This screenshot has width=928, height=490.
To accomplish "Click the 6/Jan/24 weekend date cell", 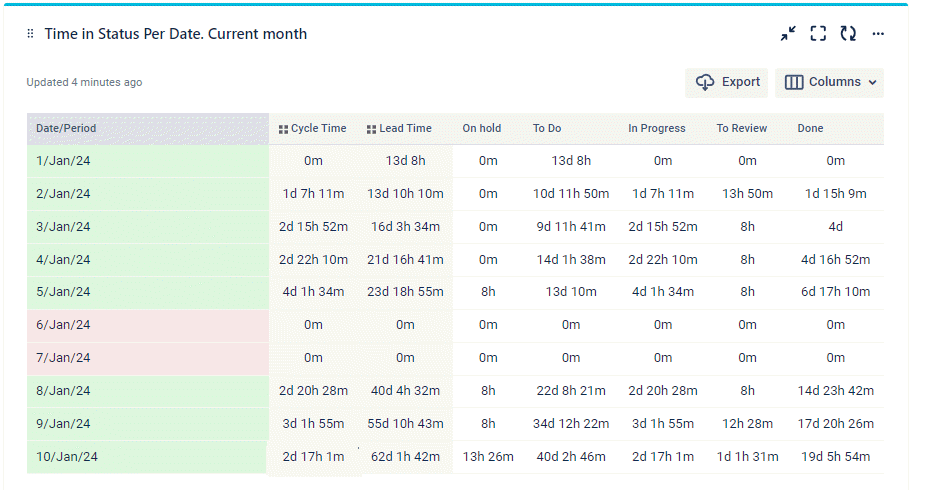I will coord(63,325).
